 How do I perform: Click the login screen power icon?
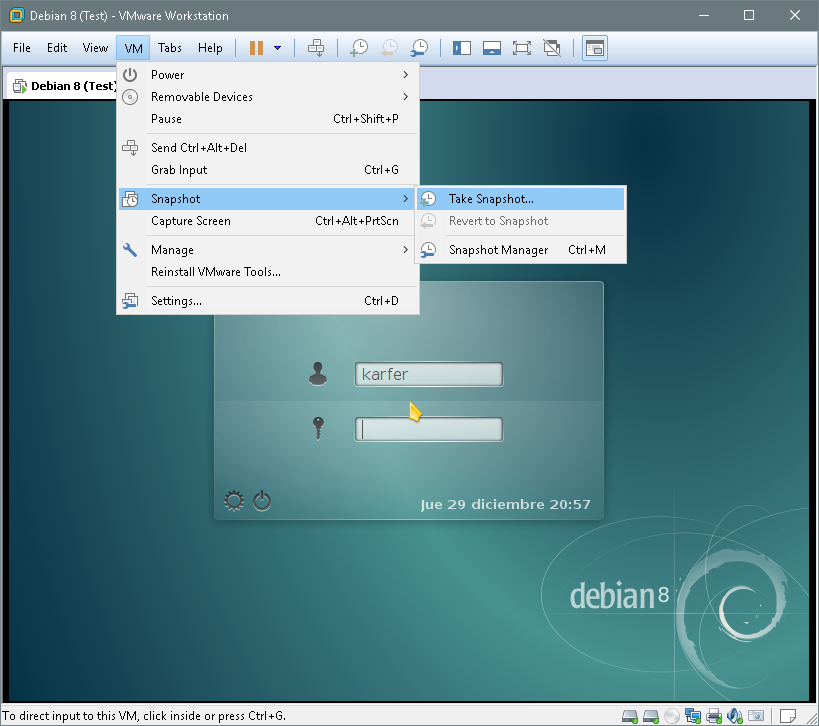262,501
